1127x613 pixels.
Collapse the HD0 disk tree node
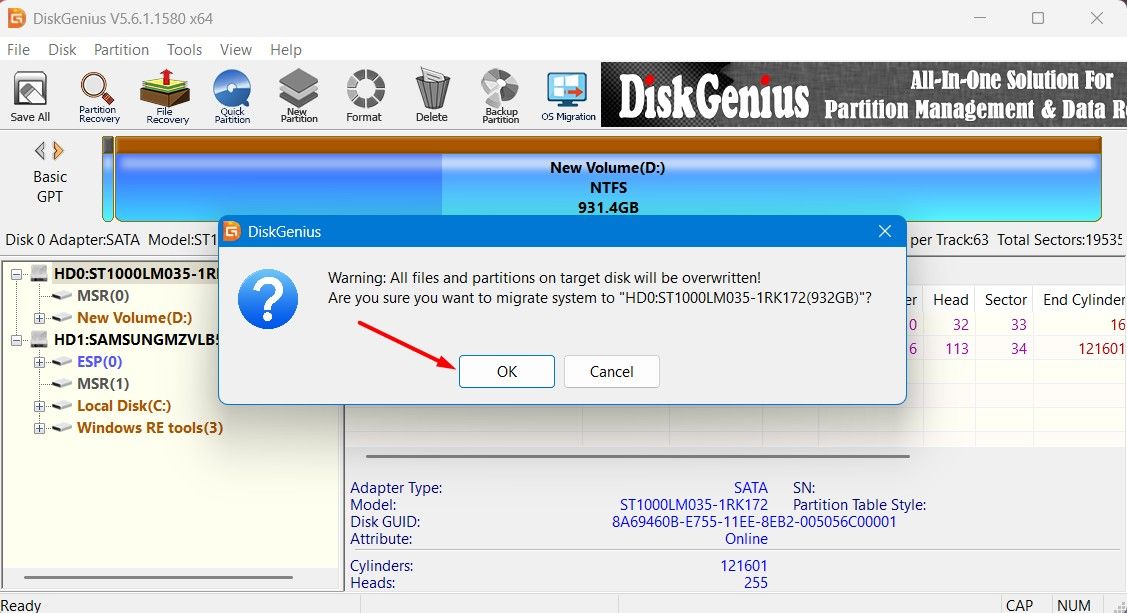click(17, 274)
